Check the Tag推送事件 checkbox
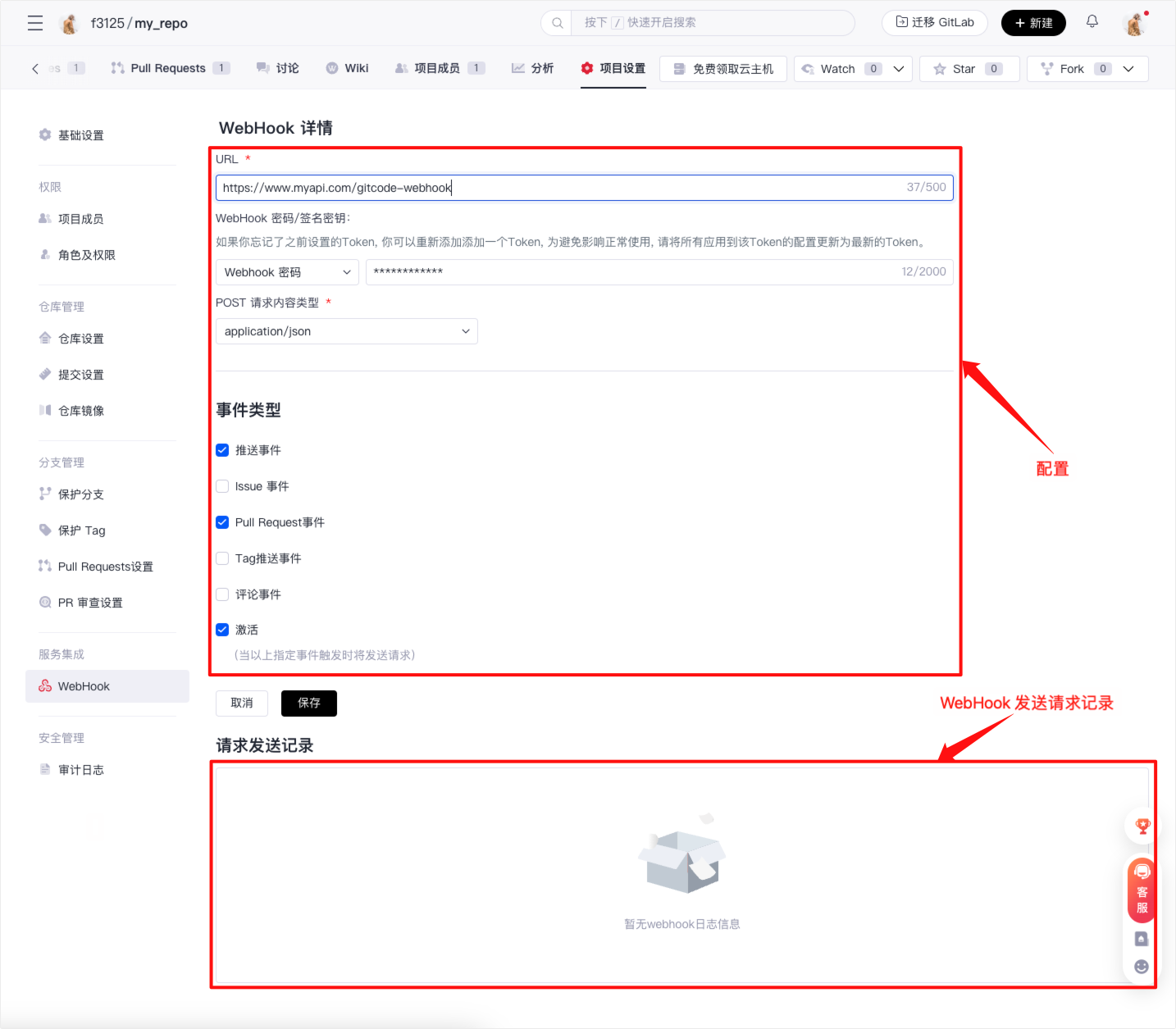This screenshot has height=1029, width=1176. pos(222,558)
